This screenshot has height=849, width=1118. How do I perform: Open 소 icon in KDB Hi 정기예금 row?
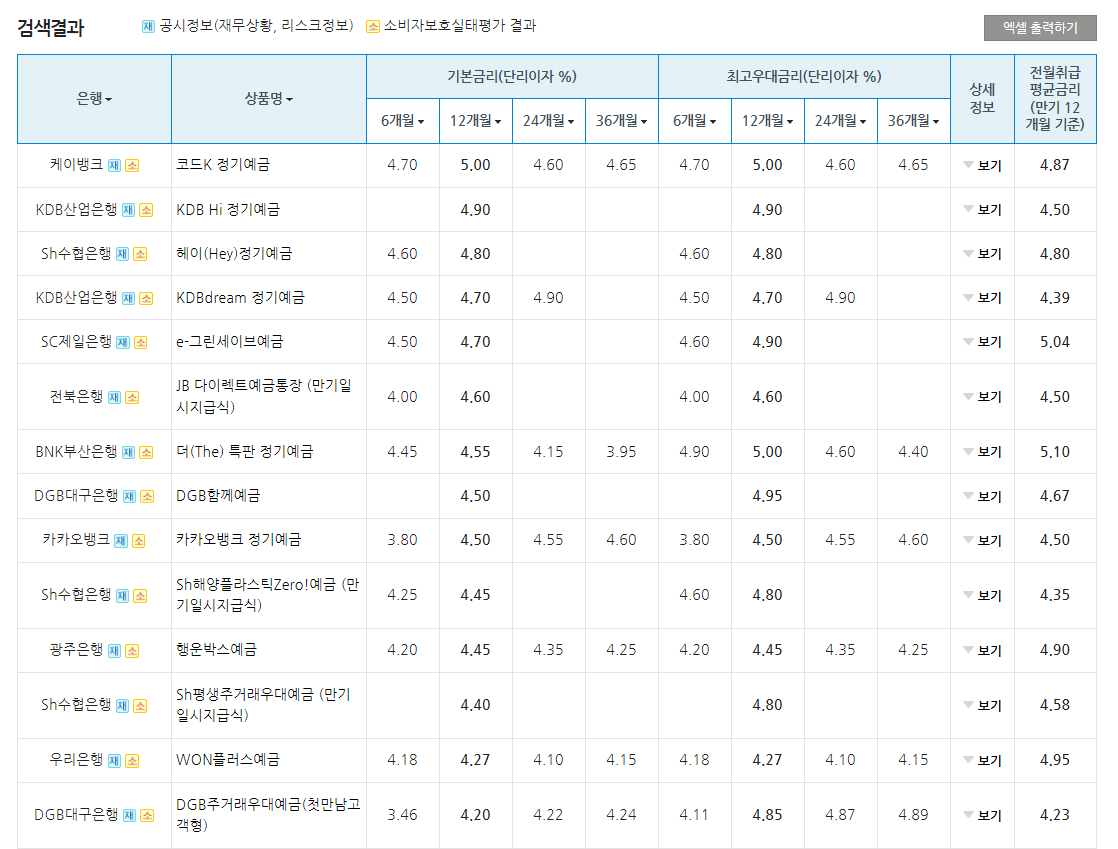[146, 210]
